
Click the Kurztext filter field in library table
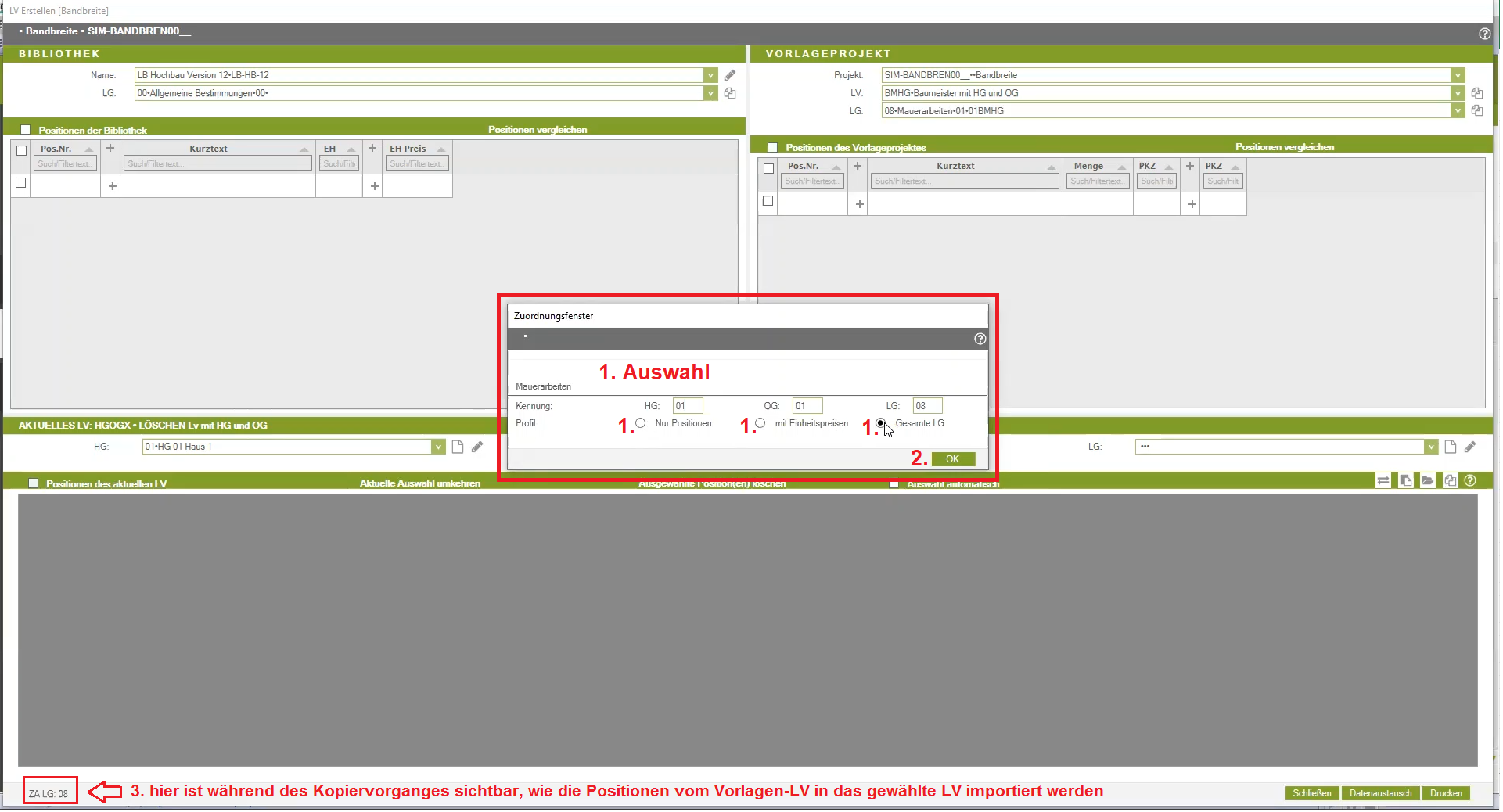[x=218, y=163]
